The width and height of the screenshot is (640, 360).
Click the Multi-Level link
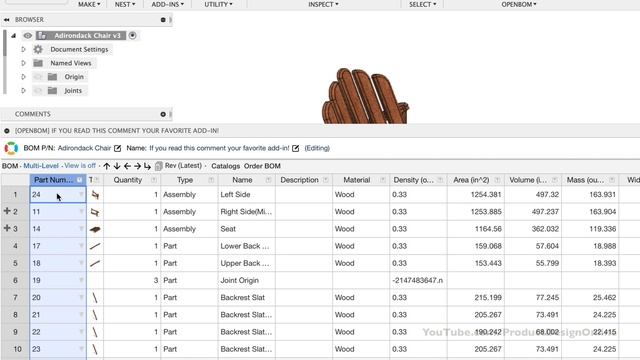41,166
